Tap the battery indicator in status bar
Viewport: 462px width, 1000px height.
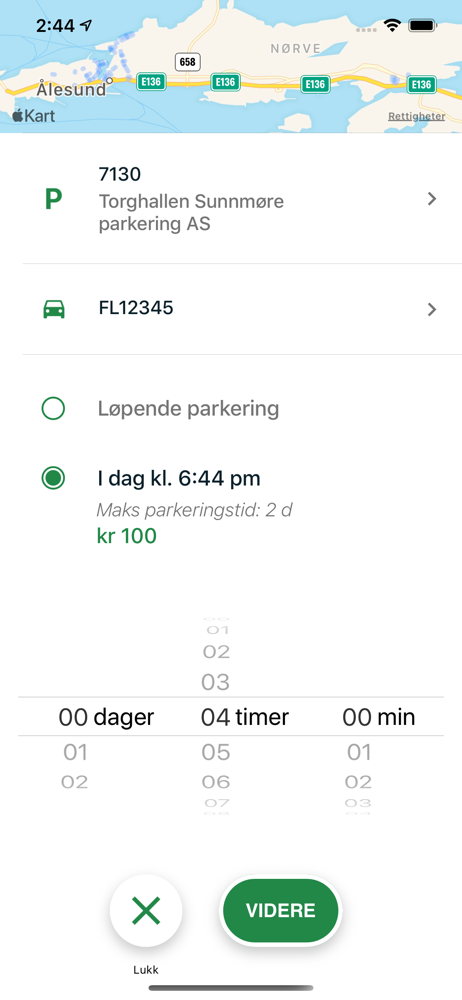[422, 26]
